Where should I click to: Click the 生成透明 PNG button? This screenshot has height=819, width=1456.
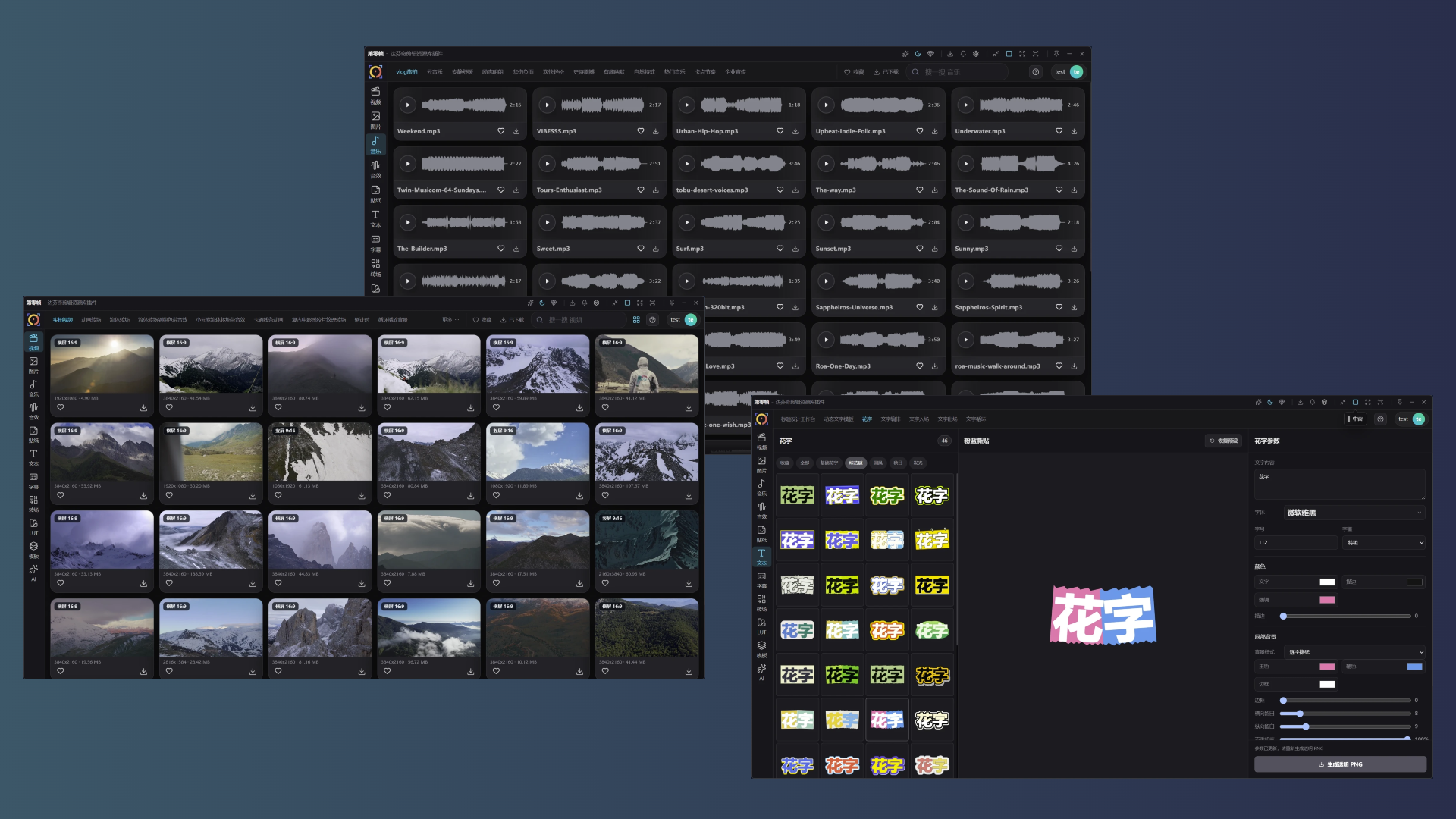tap(1340, 764)
